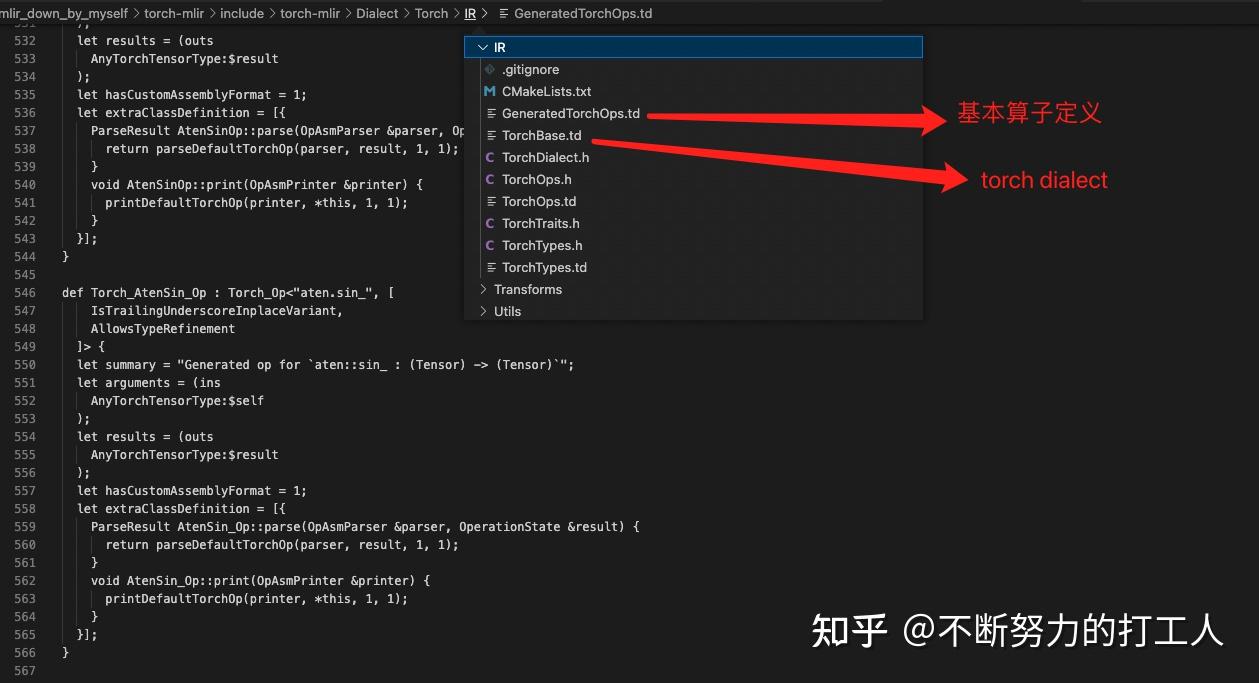Click the CMake icon next to CMakeLists.txt
This screenshot has height=683, width=1259.
coord(488,91)
